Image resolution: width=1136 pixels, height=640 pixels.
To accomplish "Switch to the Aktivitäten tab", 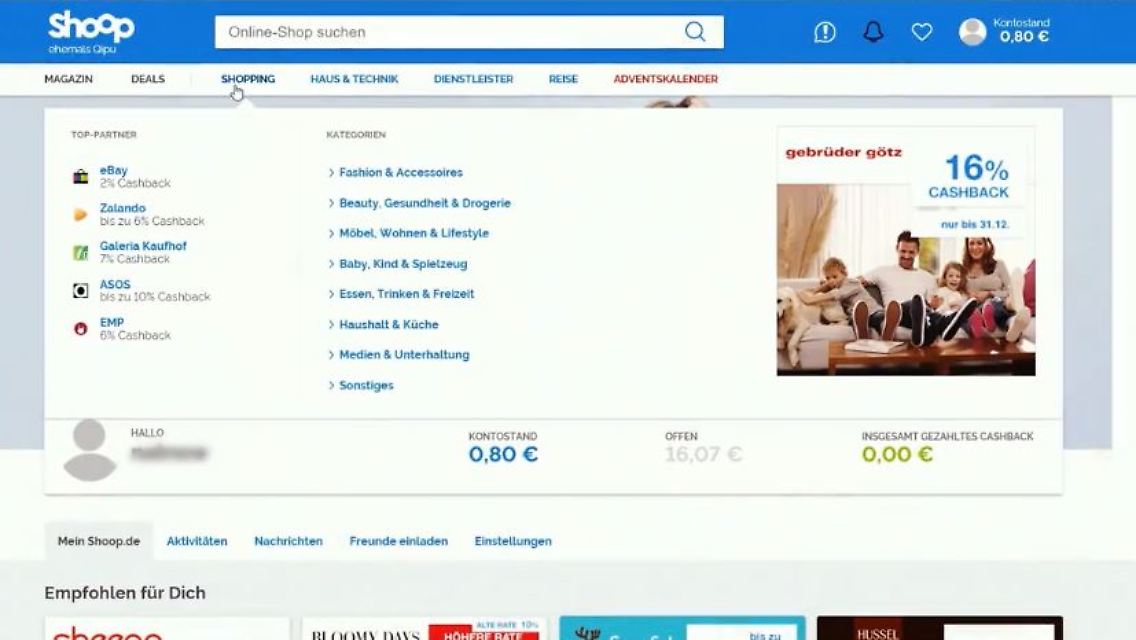I will (197, 541).
